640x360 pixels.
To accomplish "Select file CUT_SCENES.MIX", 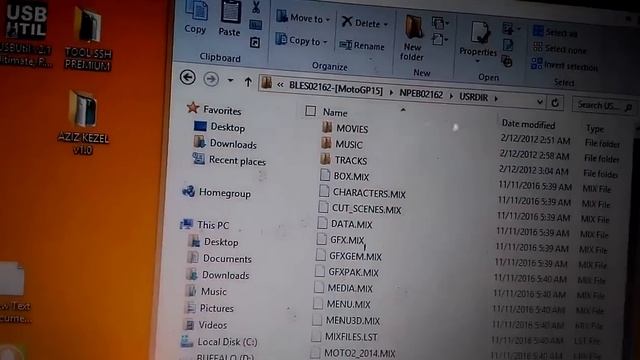I will tap(366, 209).
